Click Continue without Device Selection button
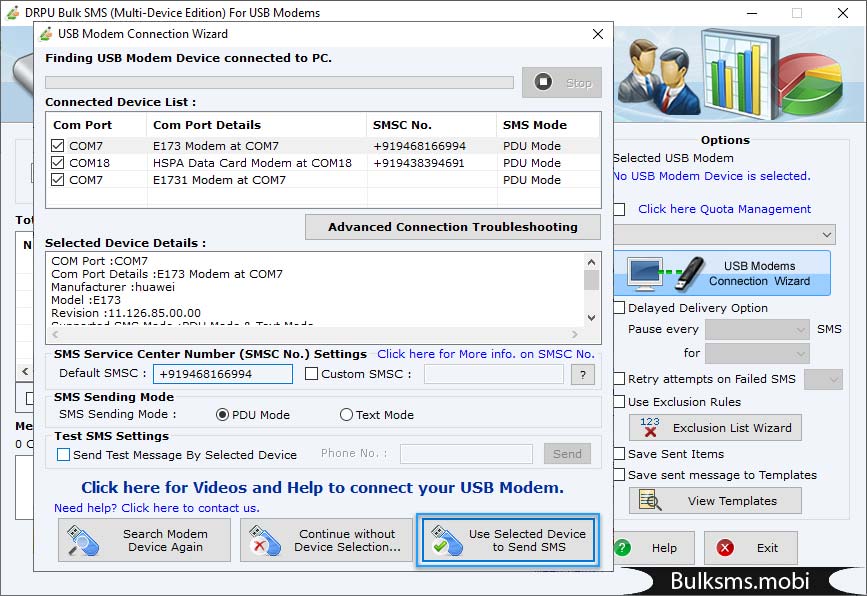This screenshot has width=867, height=596. pyautogui.click(x=326, y=540)
